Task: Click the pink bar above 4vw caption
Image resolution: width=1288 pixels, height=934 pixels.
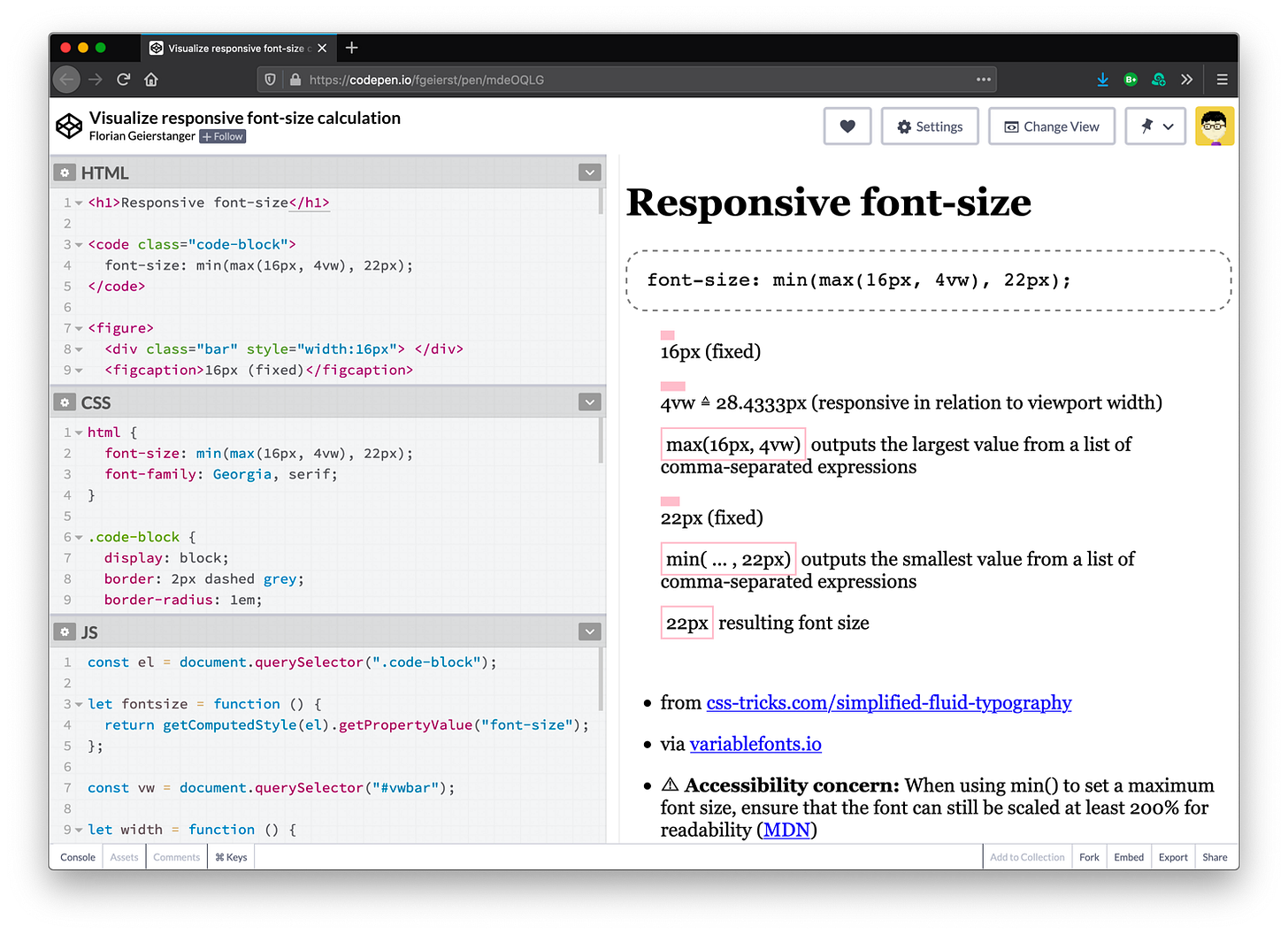Action: [672, 387]
